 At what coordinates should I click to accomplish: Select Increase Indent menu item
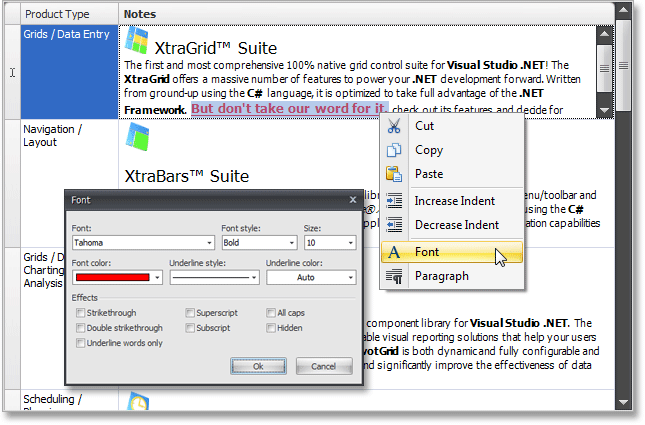pos(452,201)
